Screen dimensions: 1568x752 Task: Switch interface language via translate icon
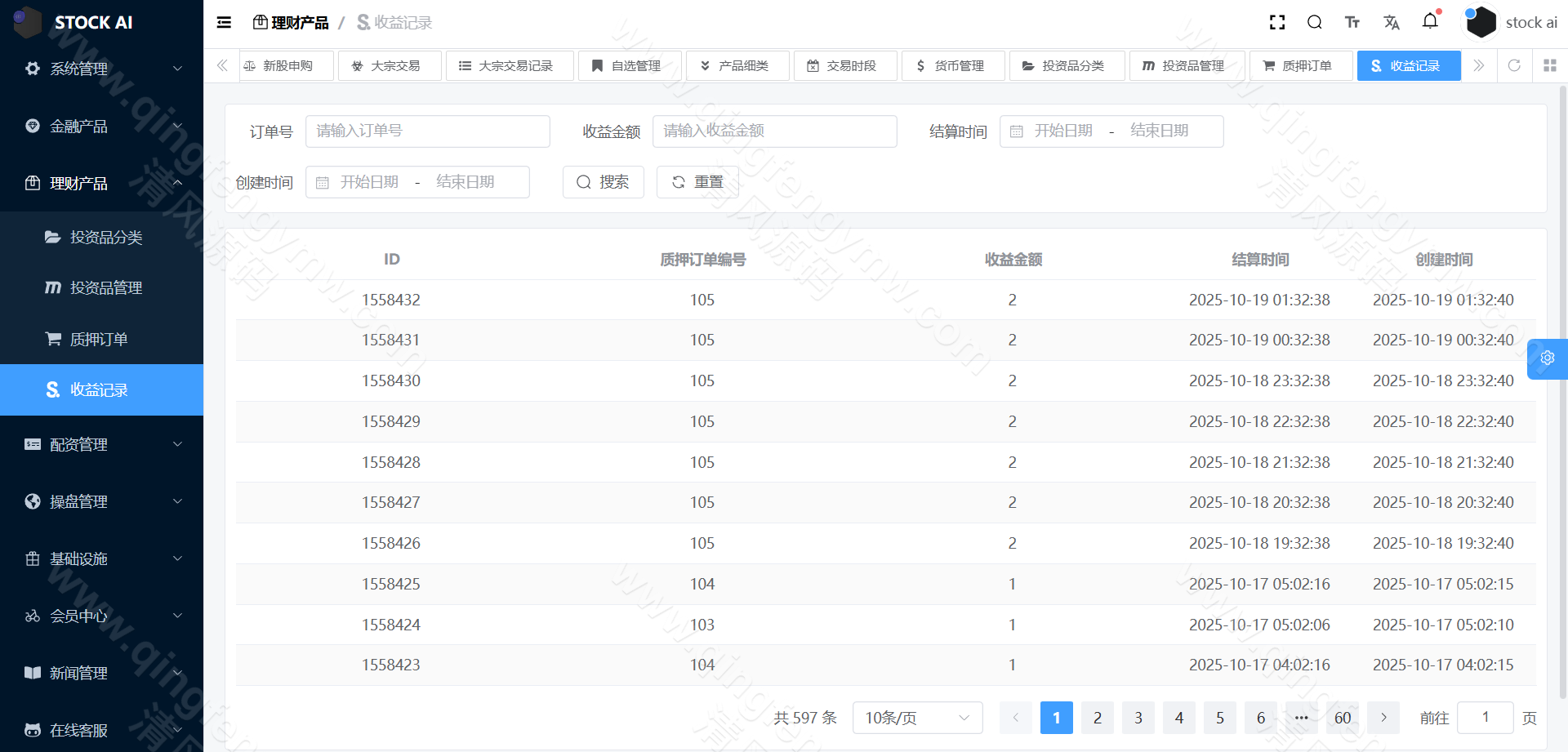1392,22
